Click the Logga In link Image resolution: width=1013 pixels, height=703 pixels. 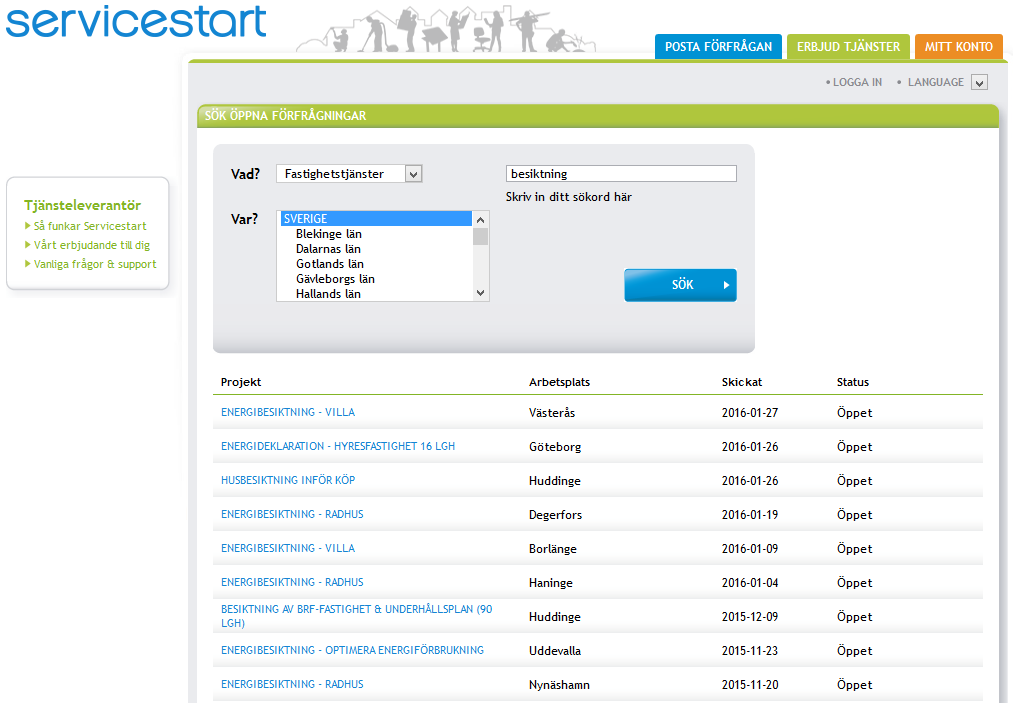[x=857, y=83]
